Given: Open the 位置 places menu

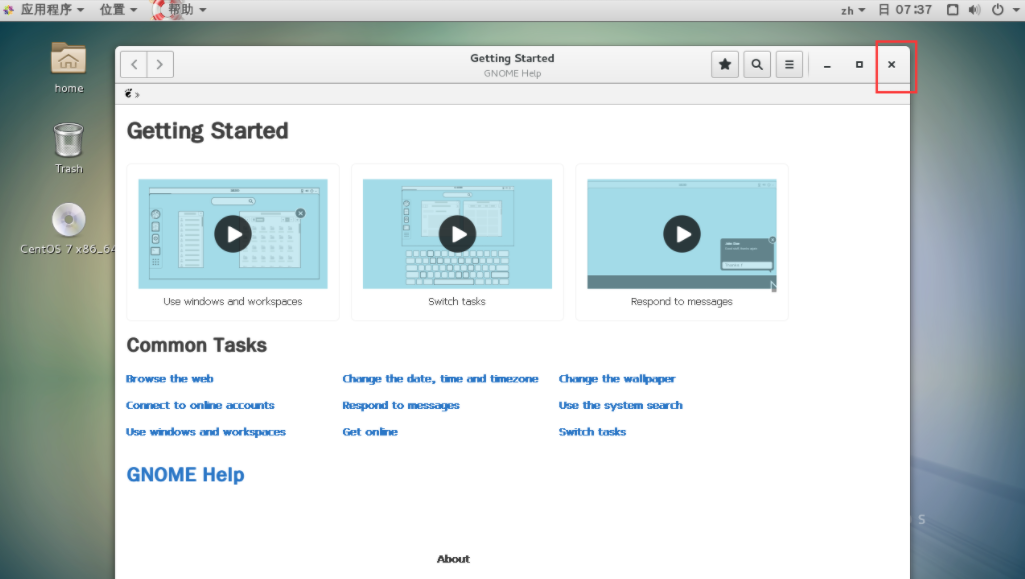Looking at the screenshot, I should point(118,10).
